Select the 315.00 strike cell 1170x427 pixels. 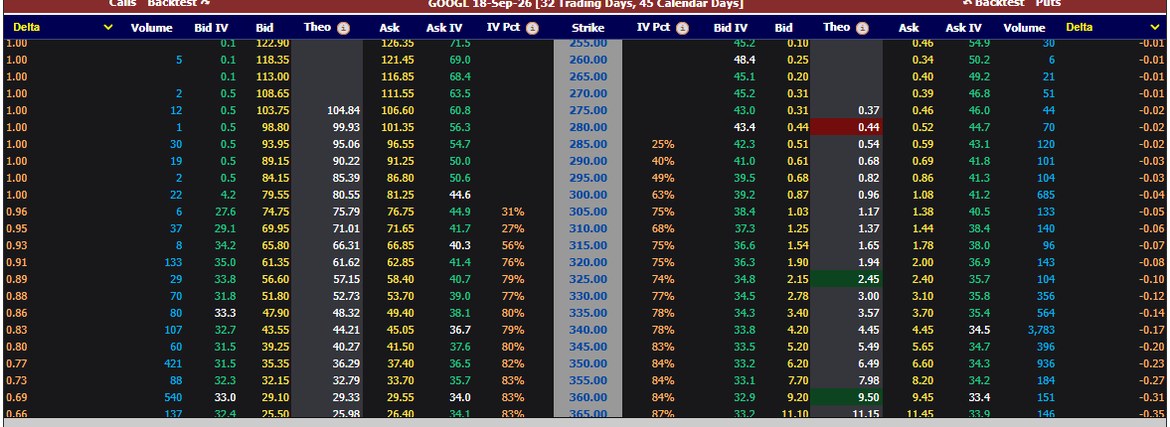(588, 246)
